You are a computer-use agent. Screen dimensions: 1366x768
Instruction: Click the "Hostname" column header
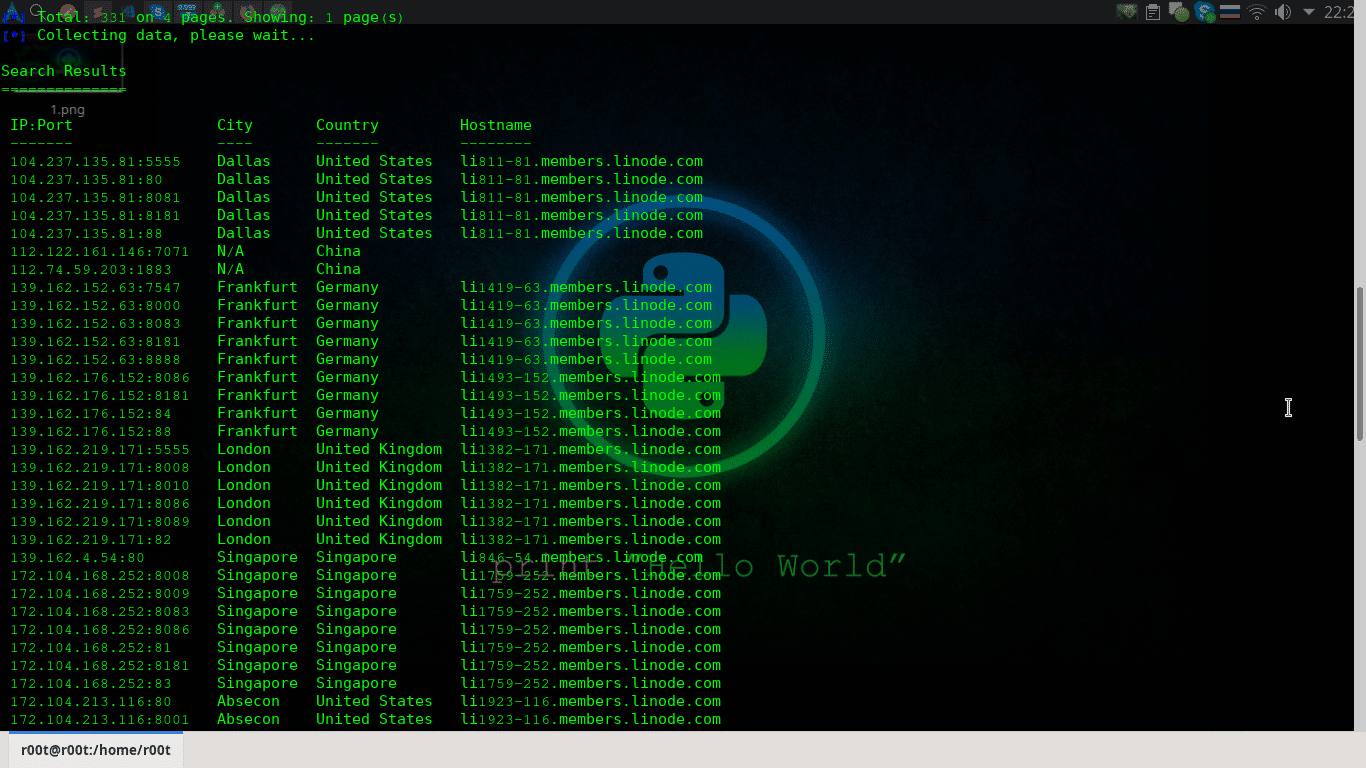point(496,125)
